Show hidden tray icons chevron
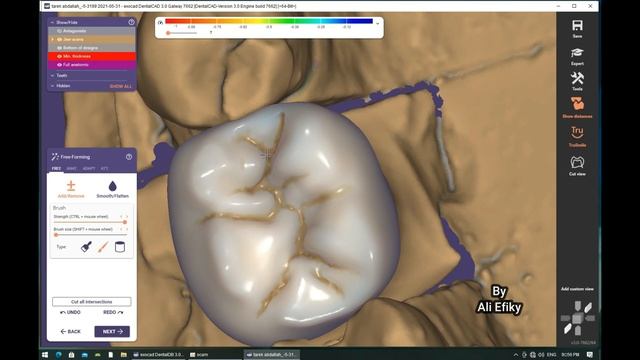Screen dimensions: 640x360 point(516,355)
